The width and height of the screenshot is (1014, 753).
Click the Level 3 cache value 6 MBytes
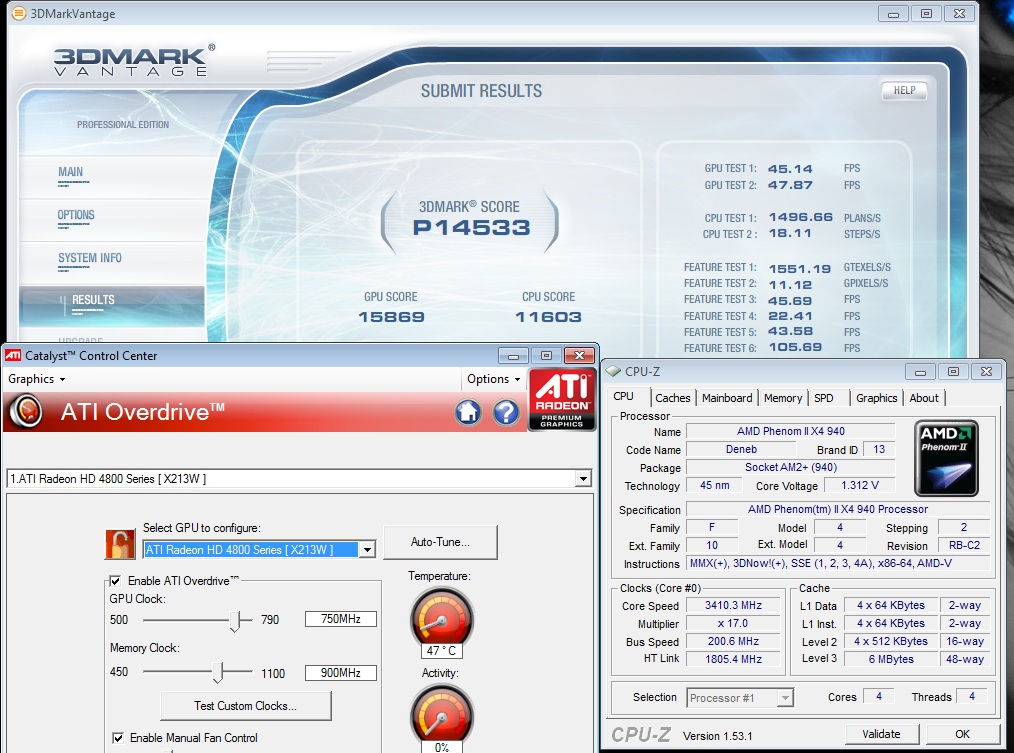point(891,659)
